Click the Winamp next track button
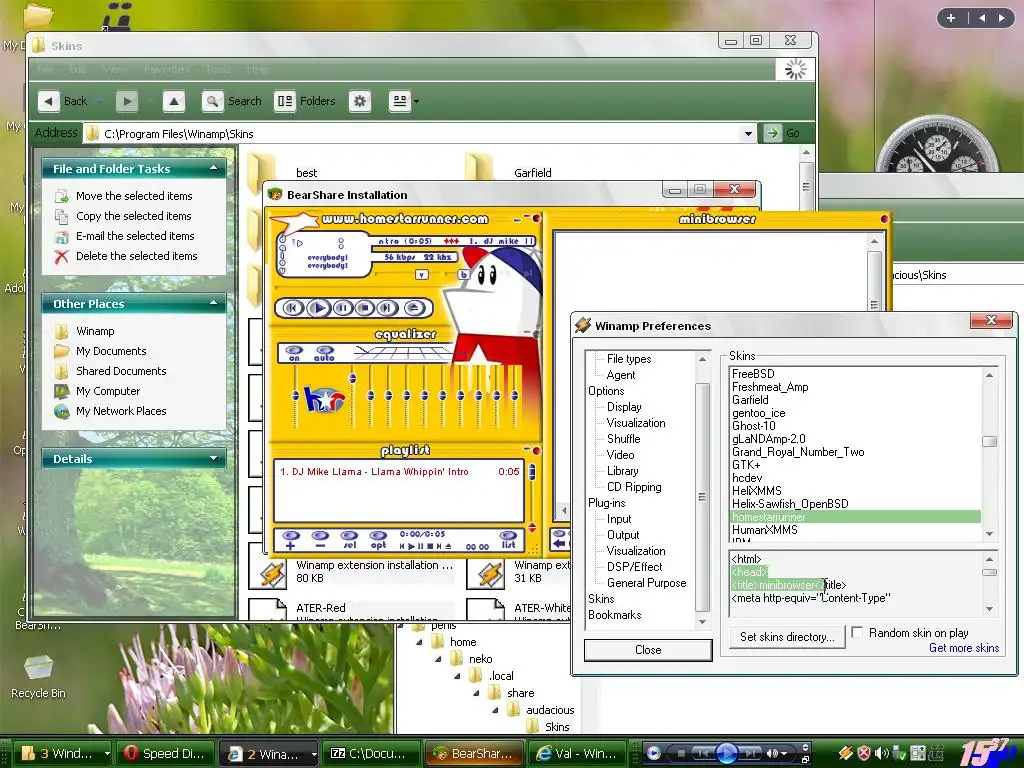The height and width of the screenshot is (768, 1024). pyautogui.click(x=387, y=308)
